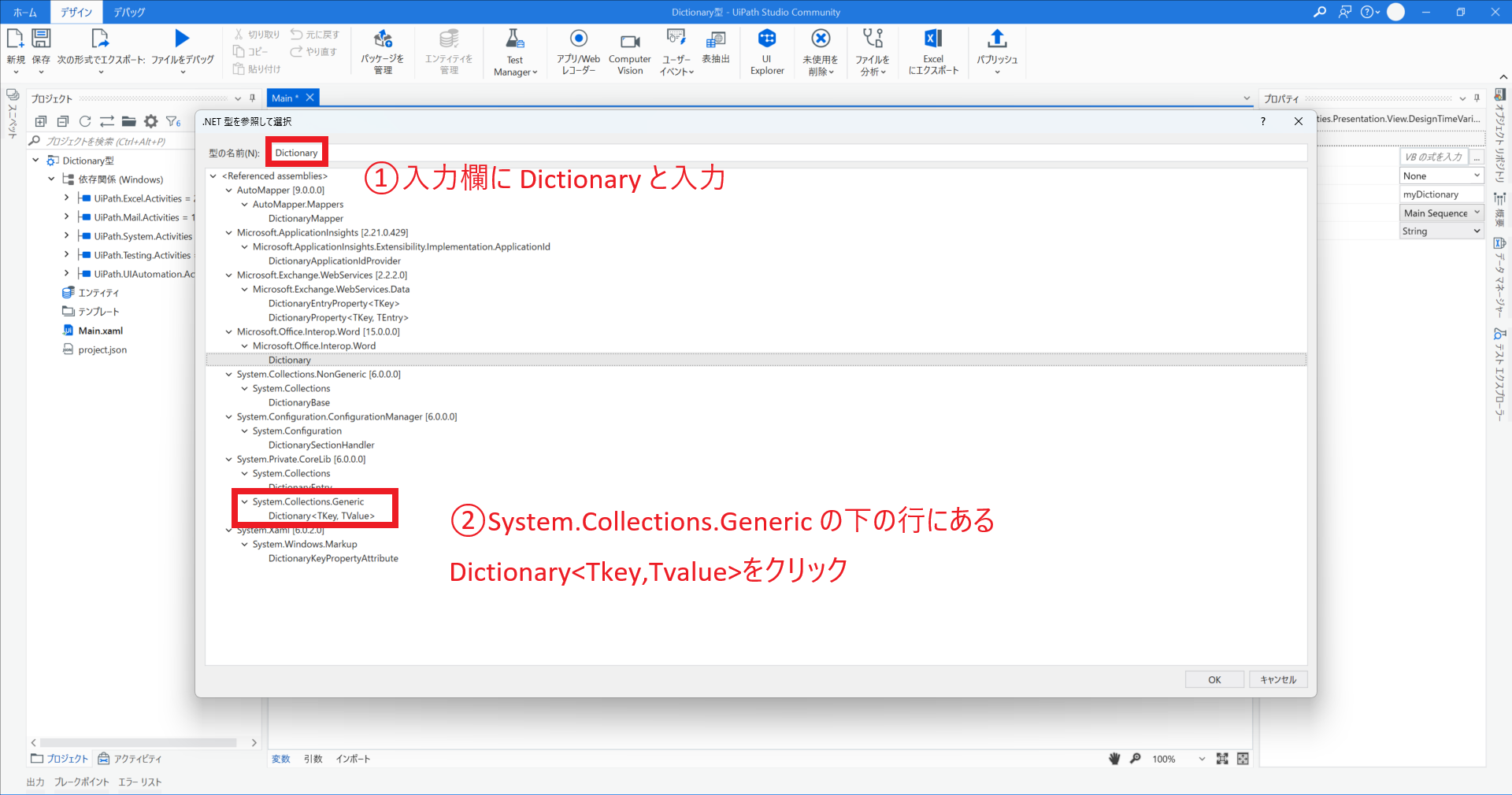Click the project search box
The image size is (1512, 795).
(x=111, y=142)
